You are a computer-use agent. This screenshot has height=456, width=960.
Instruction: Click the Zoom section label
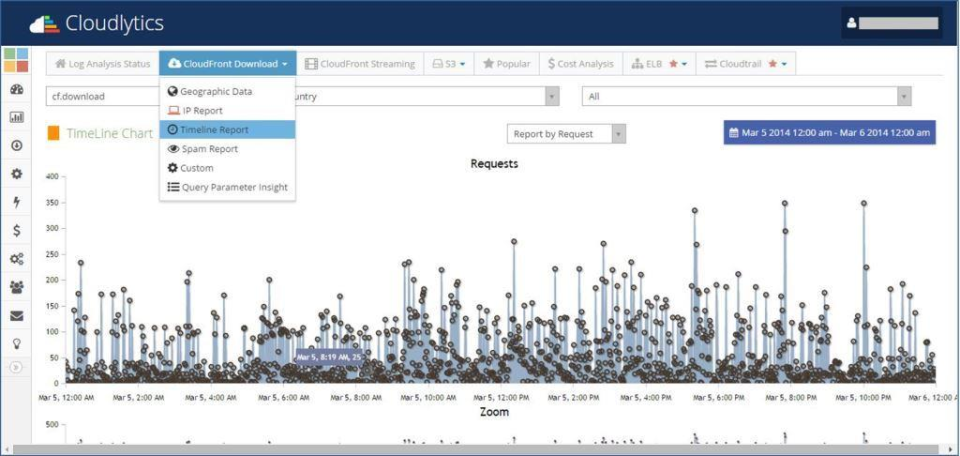tap(495, 412)
